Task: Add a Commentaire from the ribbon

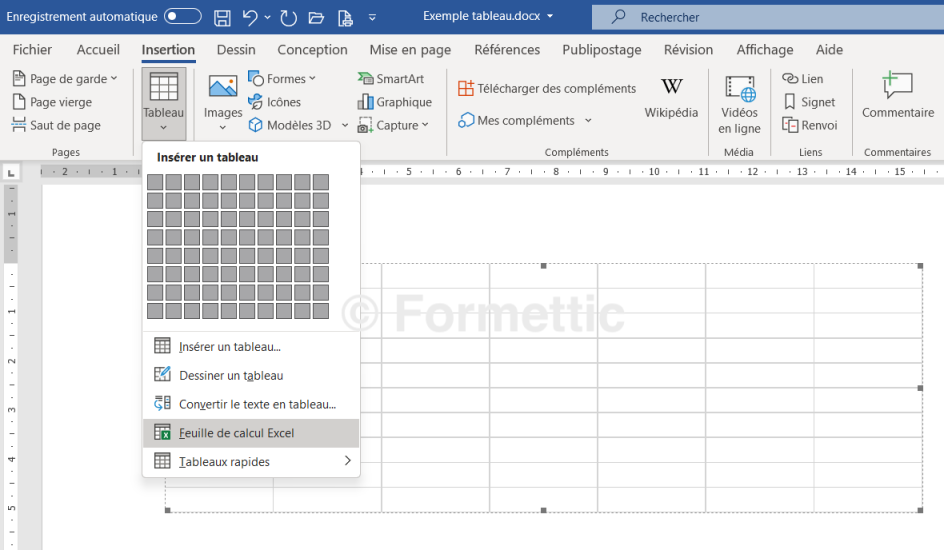Action: (897, 96)
